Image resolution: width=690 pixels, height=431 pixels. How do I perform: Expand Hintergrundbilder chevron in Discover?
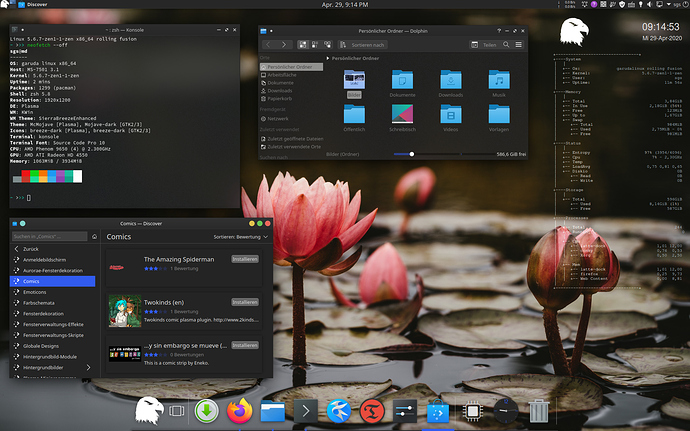pos(88,367)
